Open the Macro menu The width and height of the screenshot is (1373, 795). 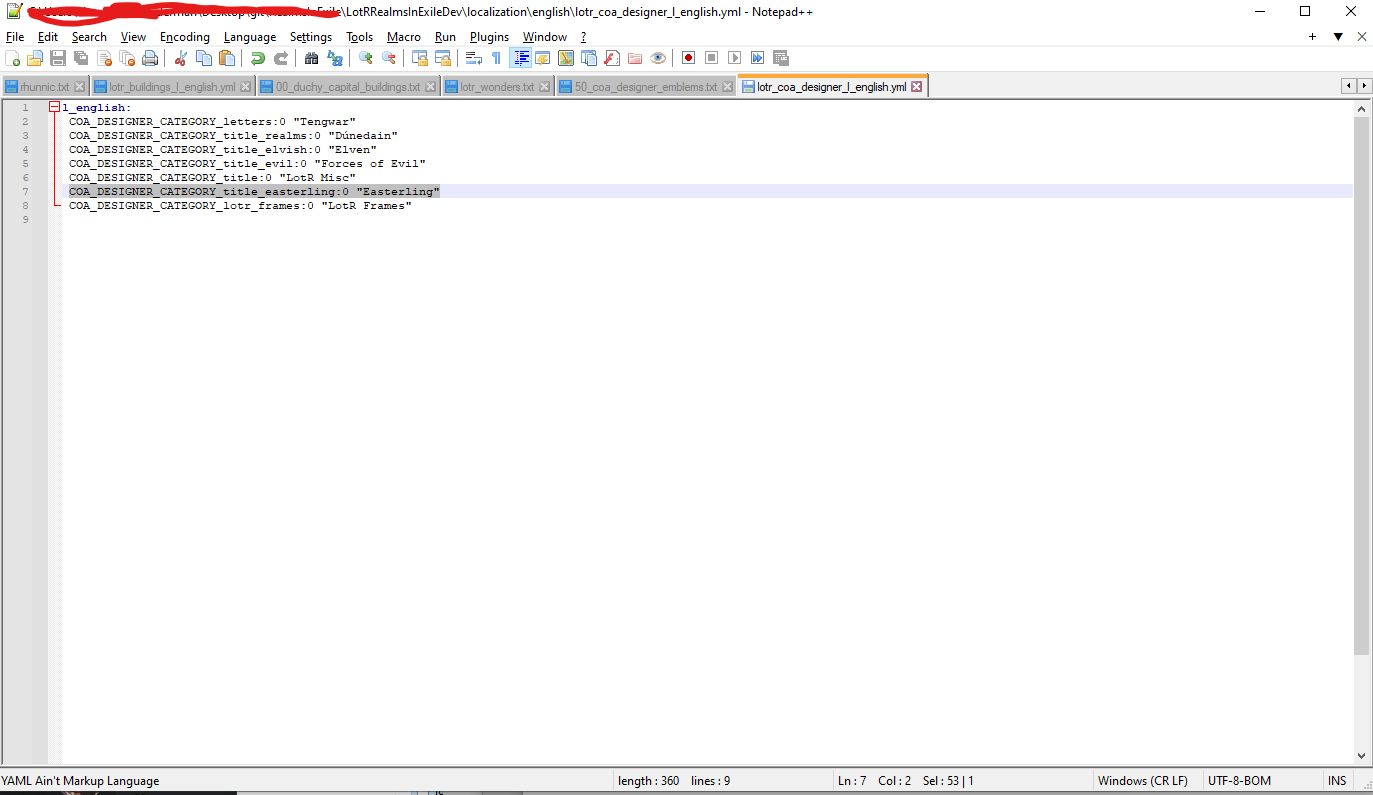(404, 37)
